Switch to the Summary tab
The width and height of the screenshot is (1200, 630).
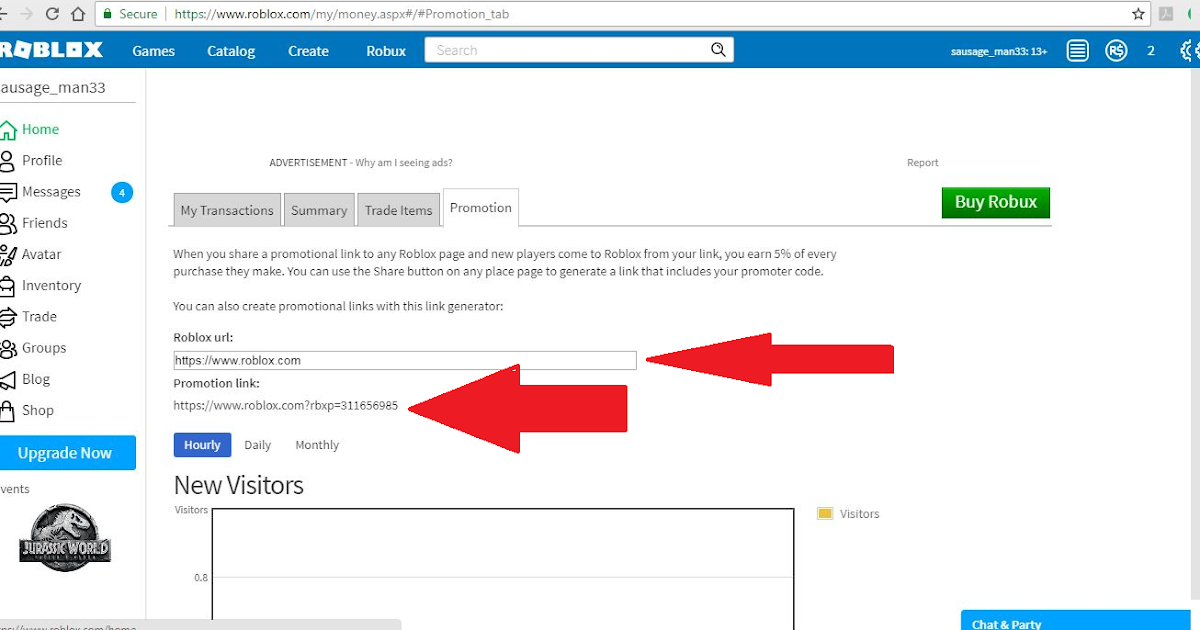319,210
